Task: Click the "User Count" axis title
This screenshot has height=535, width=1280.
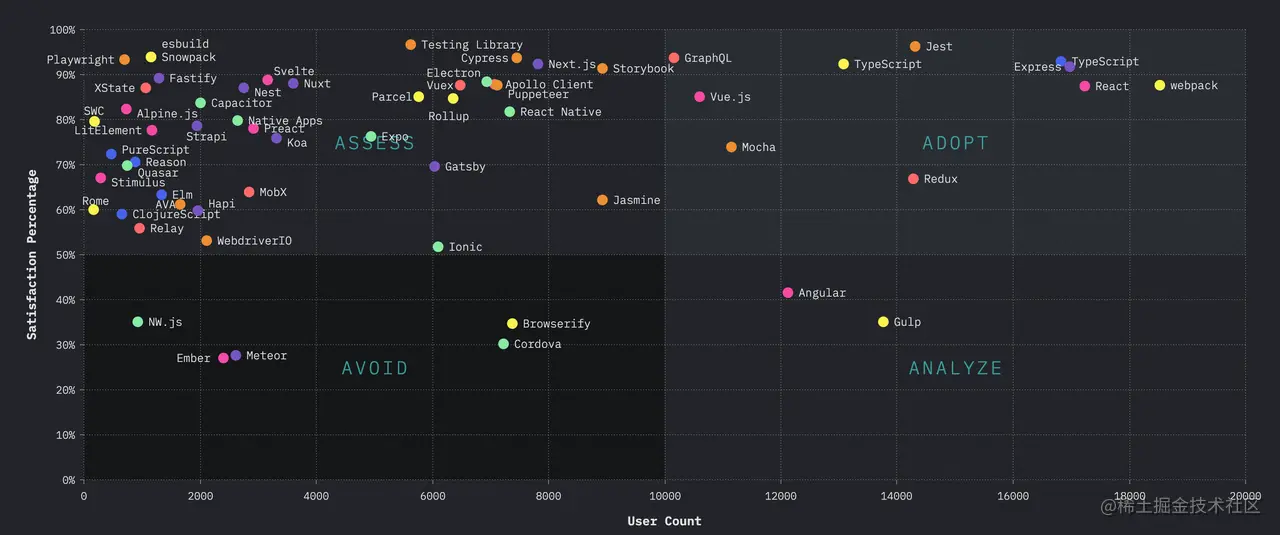Action: tap(664, 521)
